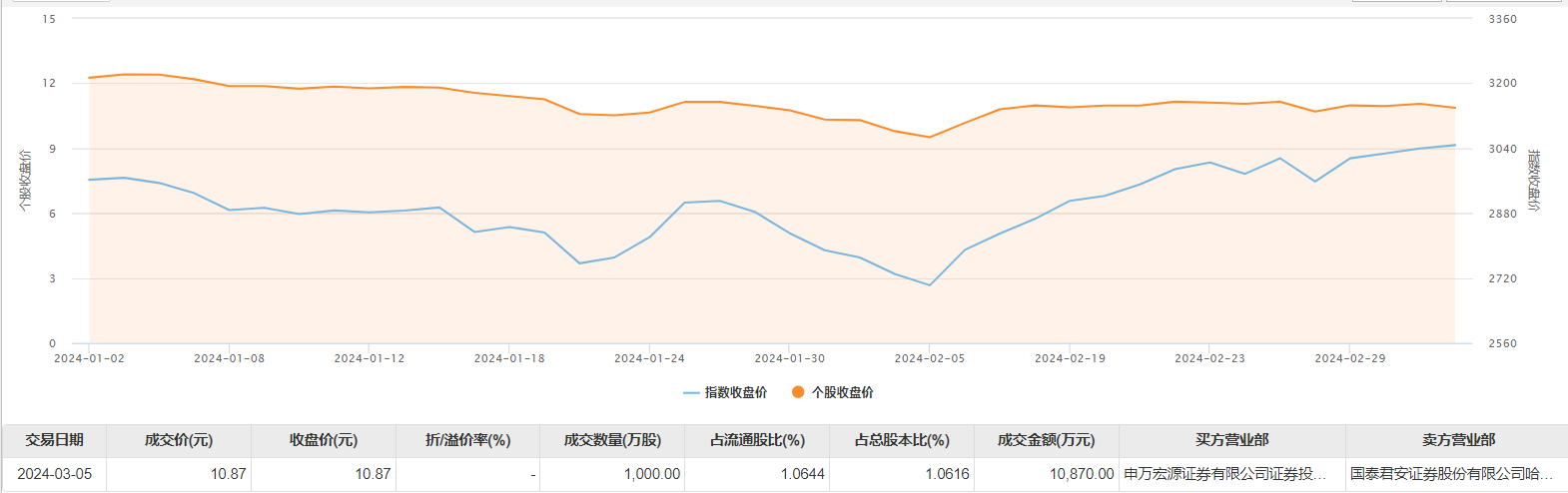
Task: Click the 卖方营业部 column header
Action: coord(1458,440)
